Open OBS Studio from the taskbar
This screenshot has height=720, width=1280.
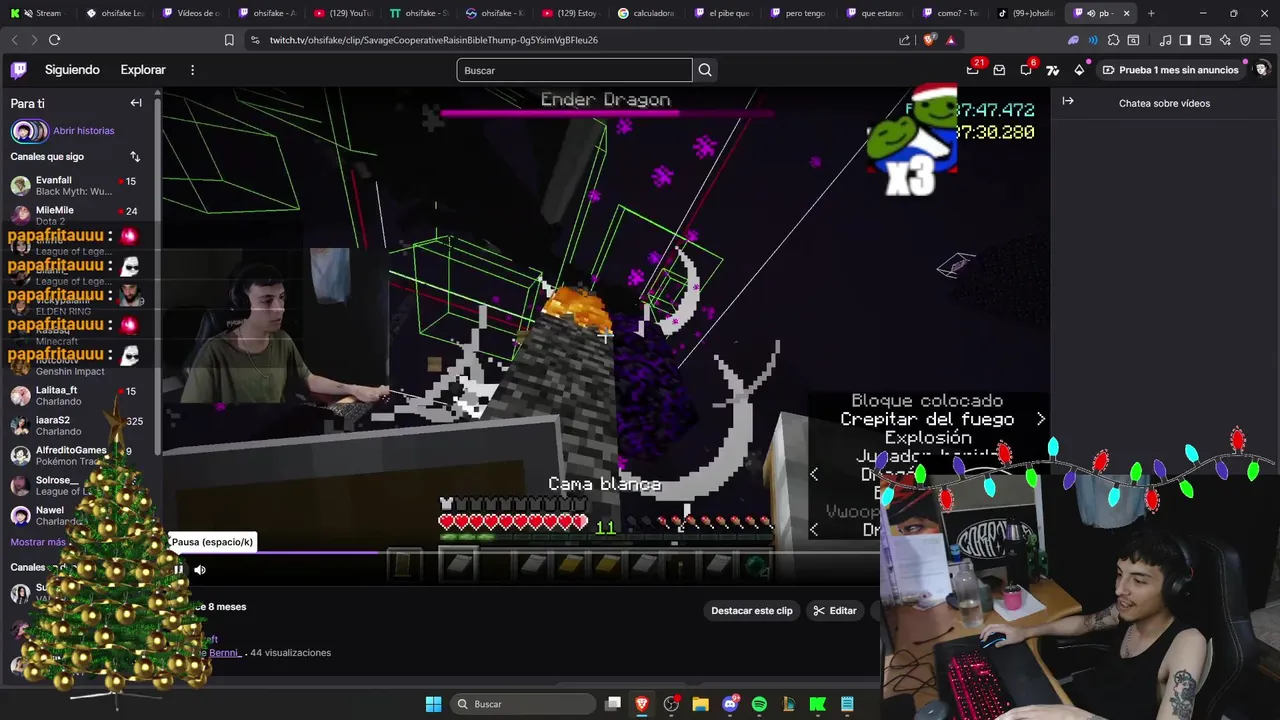[x=671, y=704]
